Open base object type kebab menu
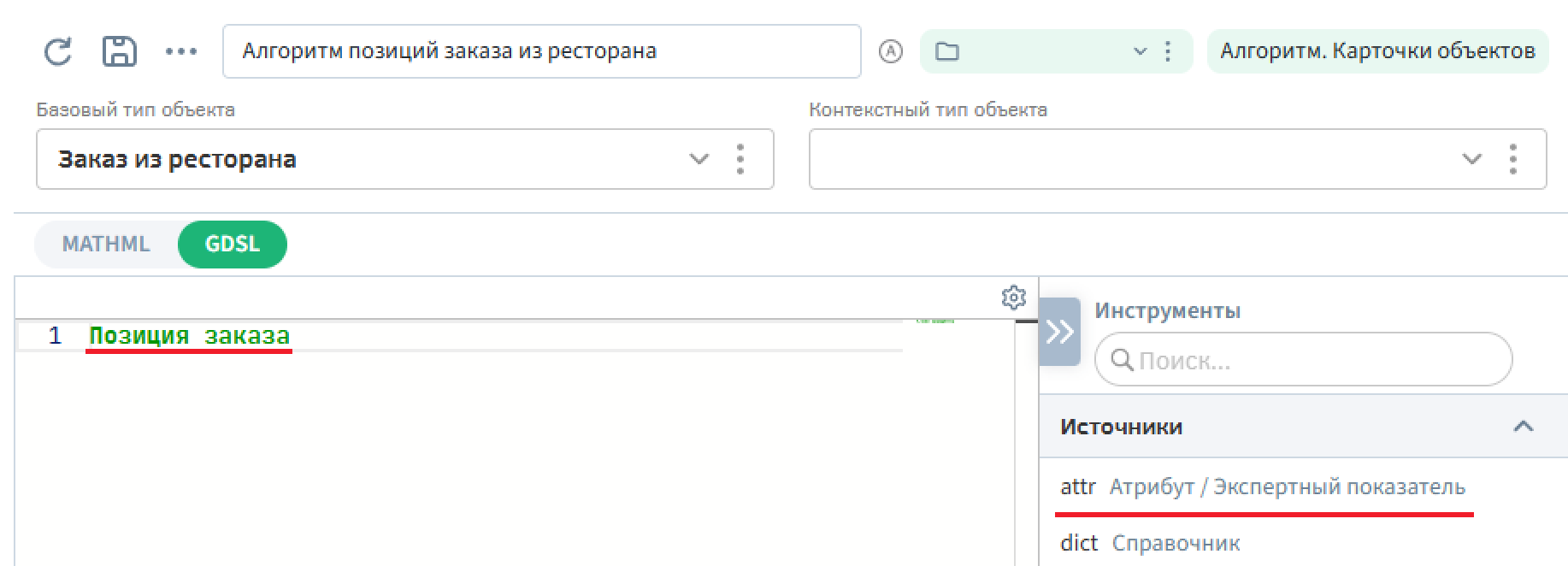Viewport: 1568px width, 566px height. (740, 159)
